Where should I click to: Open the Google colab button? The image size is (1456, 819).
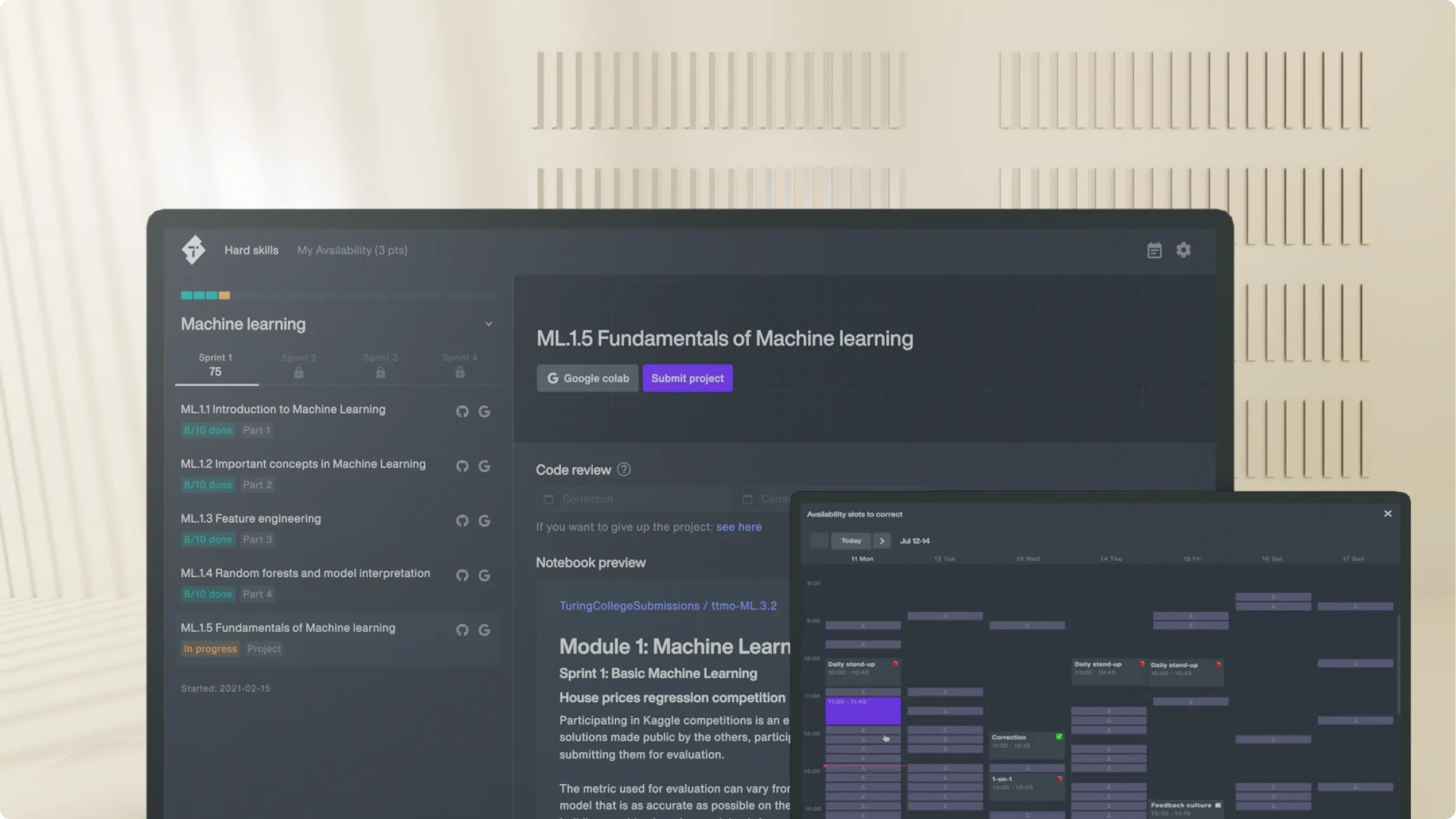[587, 378]
